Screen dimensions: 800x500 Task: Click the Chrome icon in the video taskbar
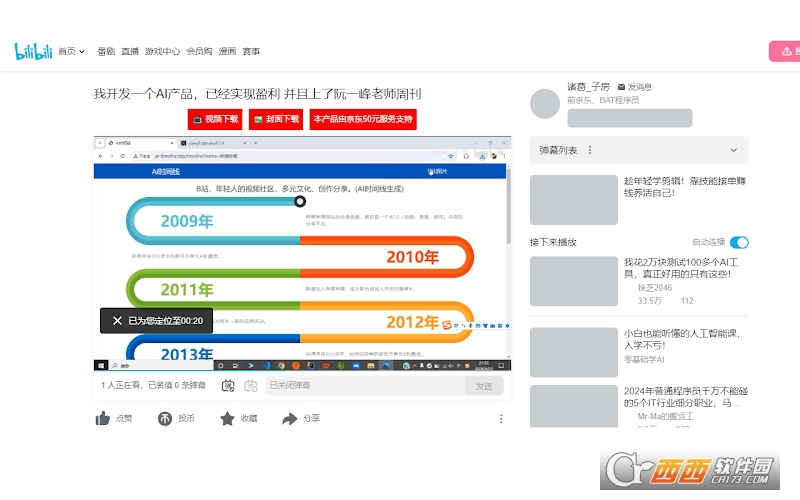pyautogui.click(x=281, y=365)
